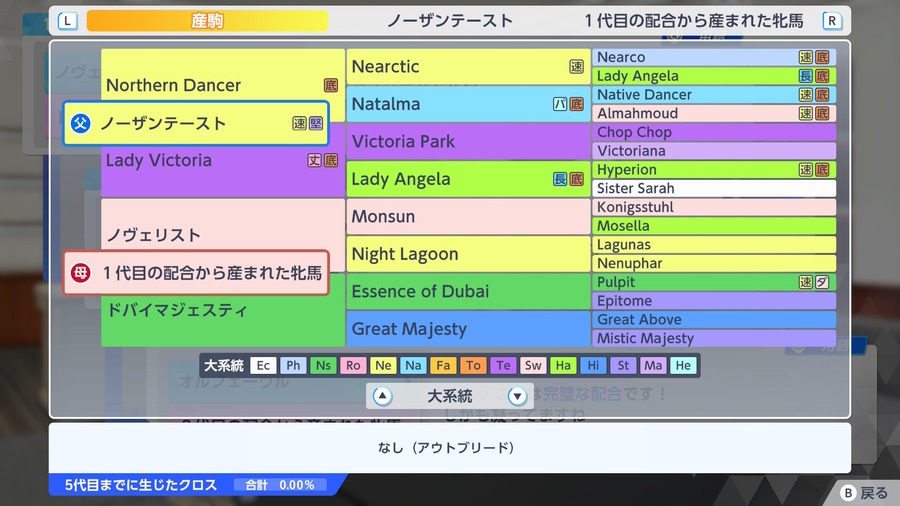The width and height of the screenshot is (900, 506).
Task: Select the ノーザンテースト sire box
Action: click(x=196, y=123)
